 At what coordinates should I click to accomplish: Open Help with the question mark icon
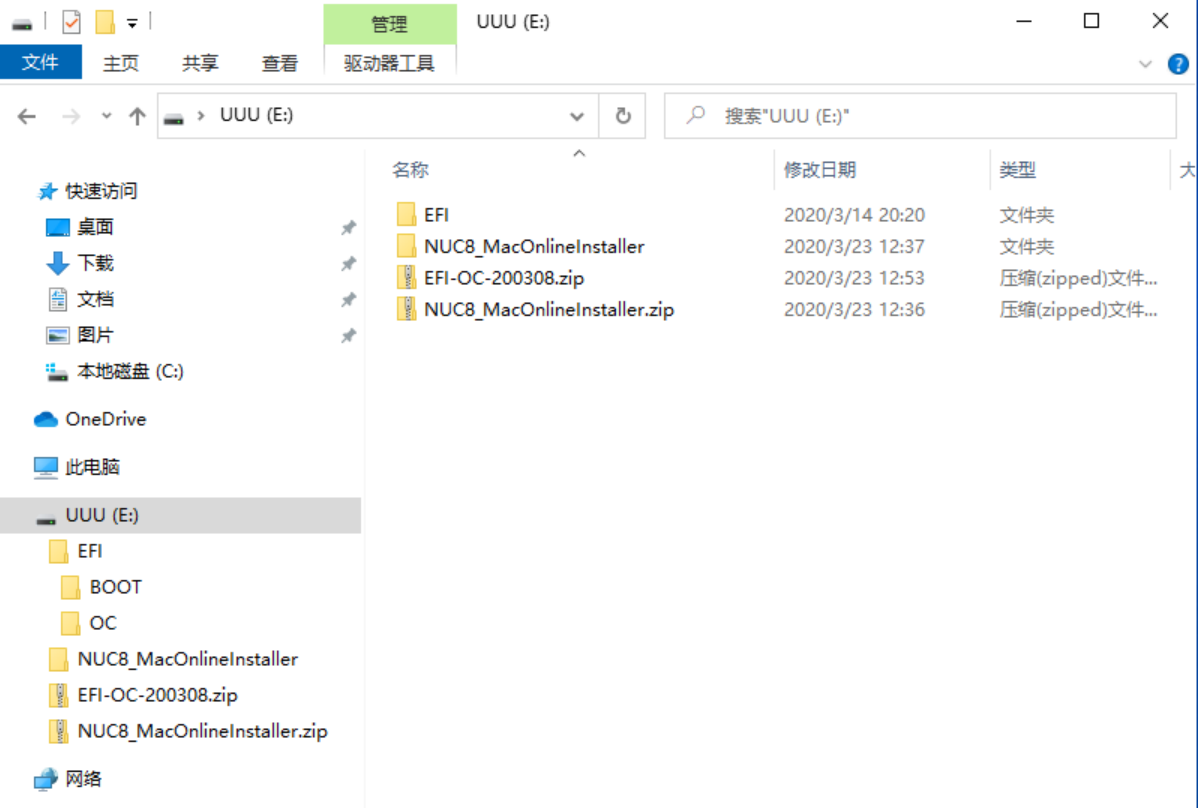point(1178,64)
